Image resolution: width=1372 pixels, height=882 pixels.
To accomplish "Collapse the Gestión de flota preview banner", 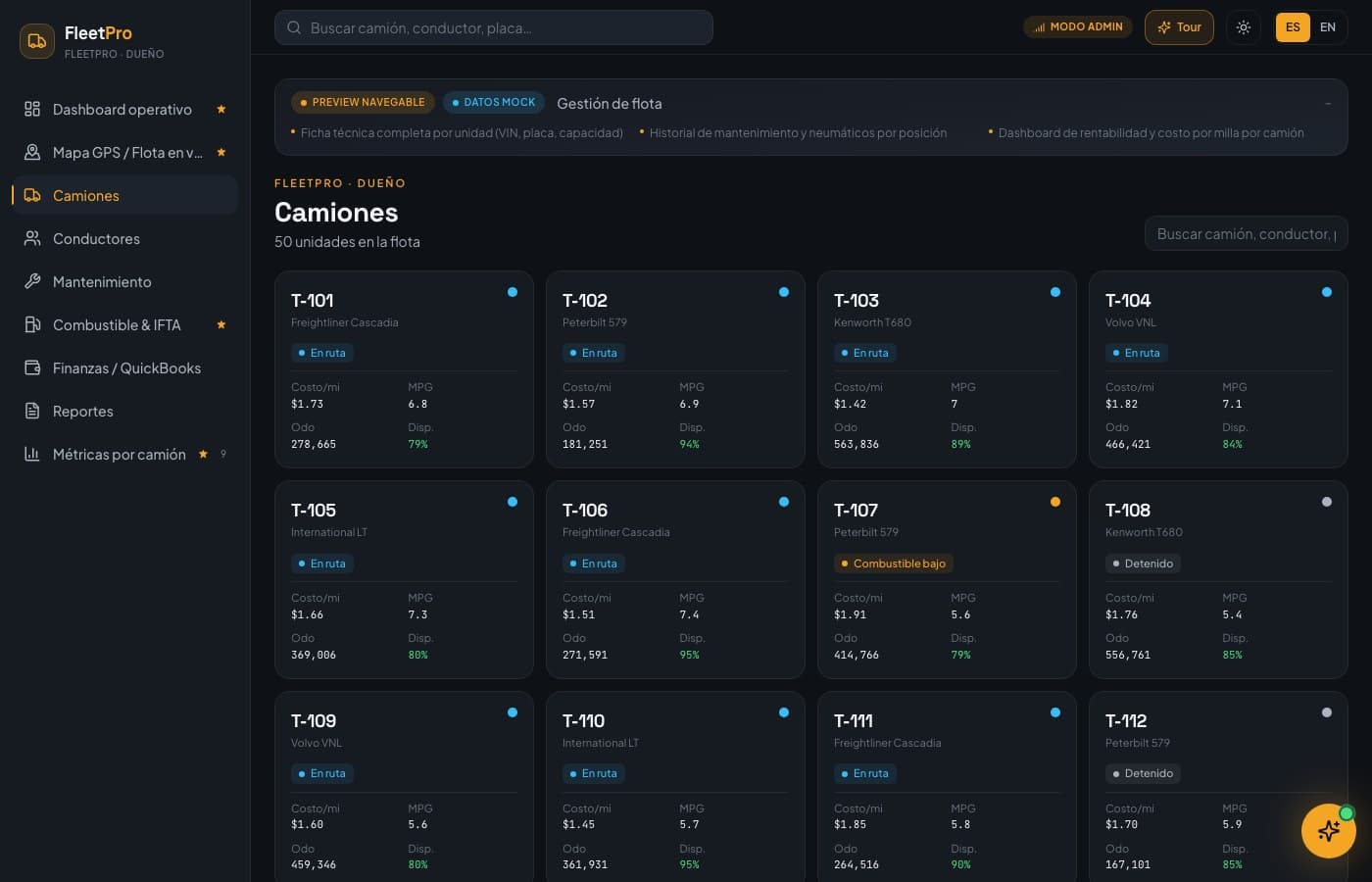I will 1328,103.
